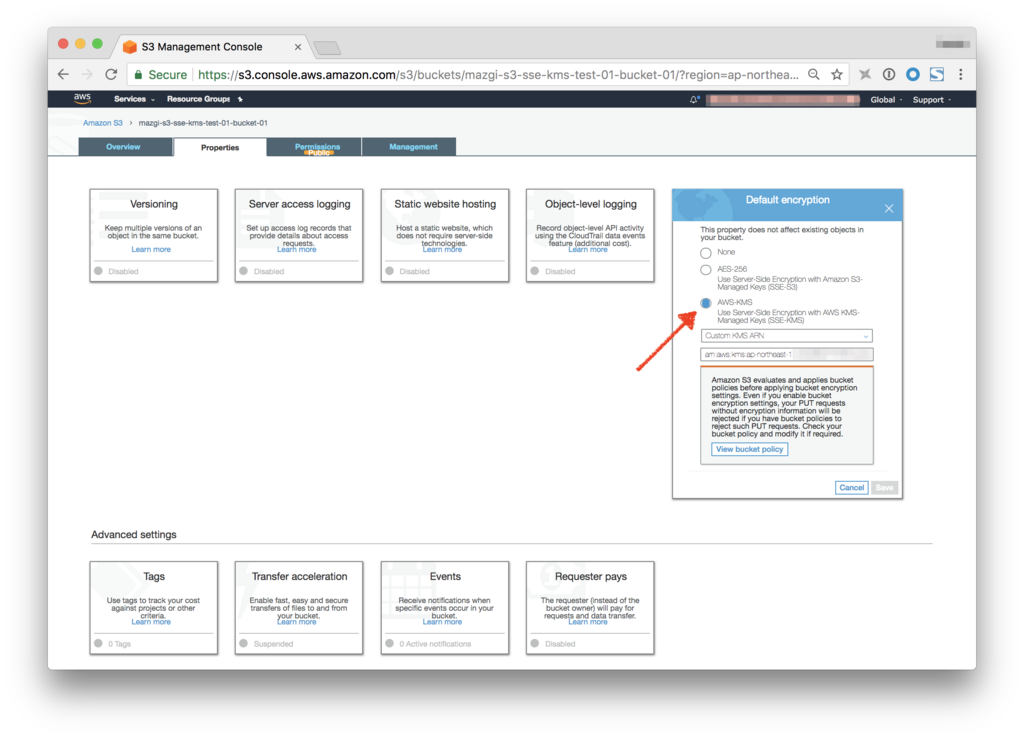Open a new browser tab
This screenshot has height=738, width=1024.
pos(327,48)
